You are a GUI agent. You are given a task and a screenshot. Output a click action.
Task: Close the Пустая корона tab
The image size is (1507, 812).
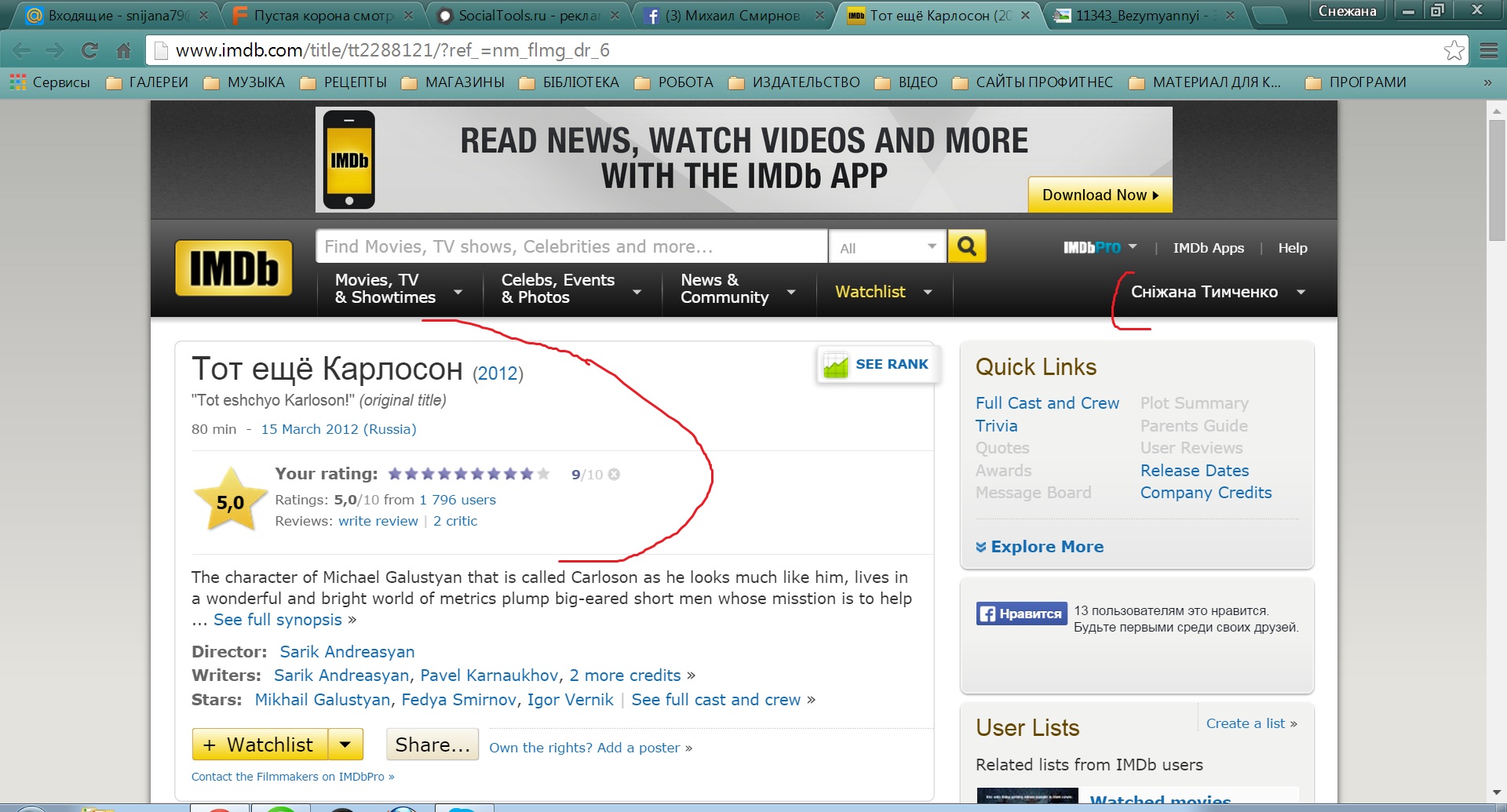pyautogui.click(x=409, y=15)
